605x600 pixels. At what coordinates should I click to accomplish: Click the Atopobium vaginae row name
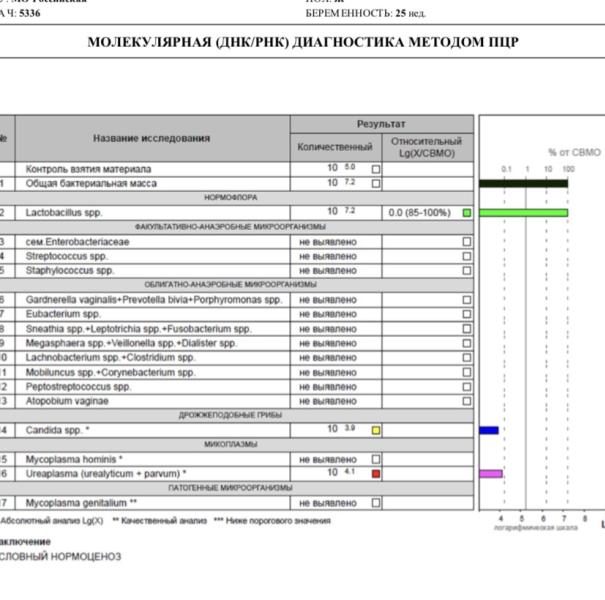[x=67, y=401]
